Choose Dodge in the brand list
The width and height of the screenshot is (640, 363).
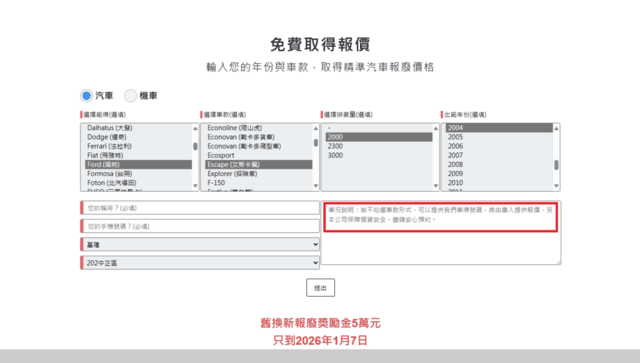138,137
